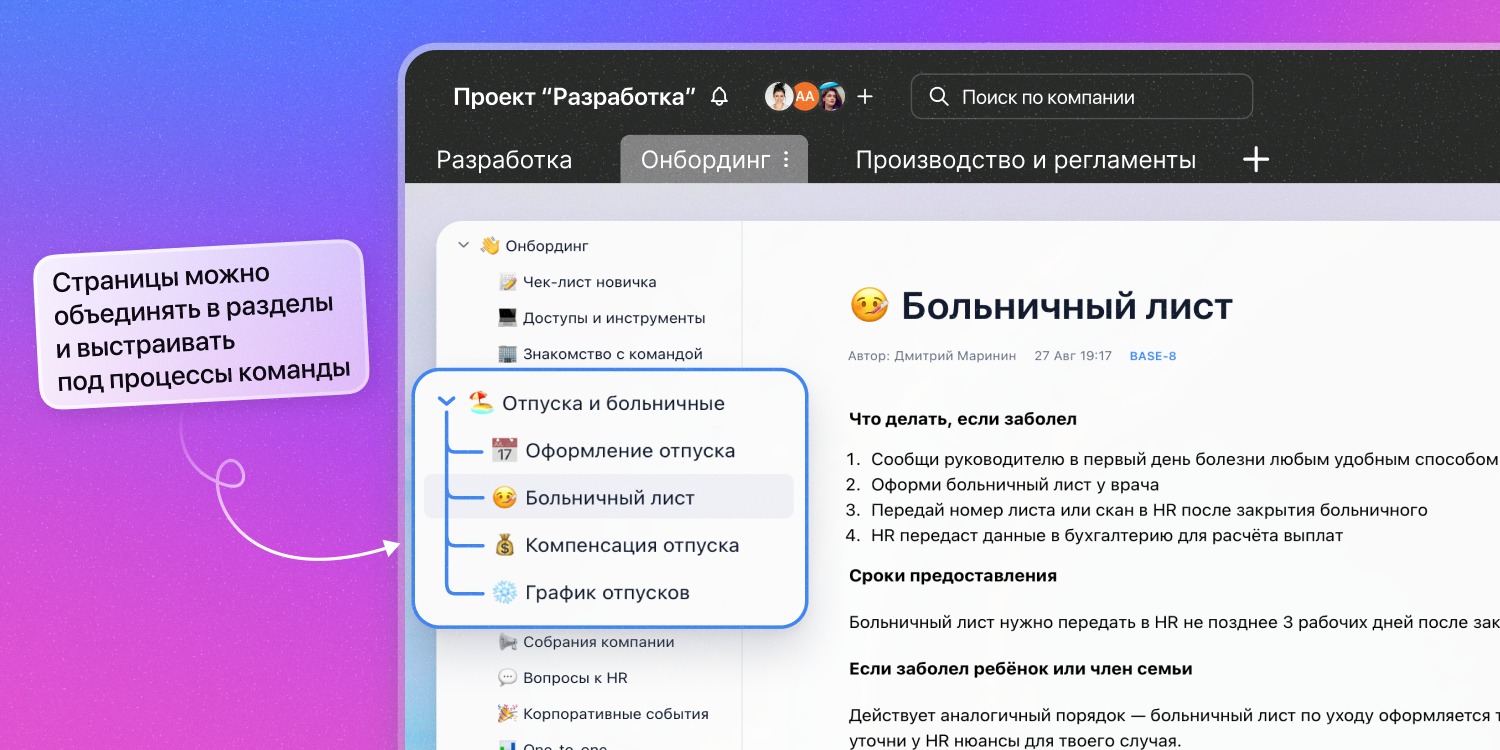
Task: Click the search magnifier icon
Action: pyautogui.click(x=938, y=97)
